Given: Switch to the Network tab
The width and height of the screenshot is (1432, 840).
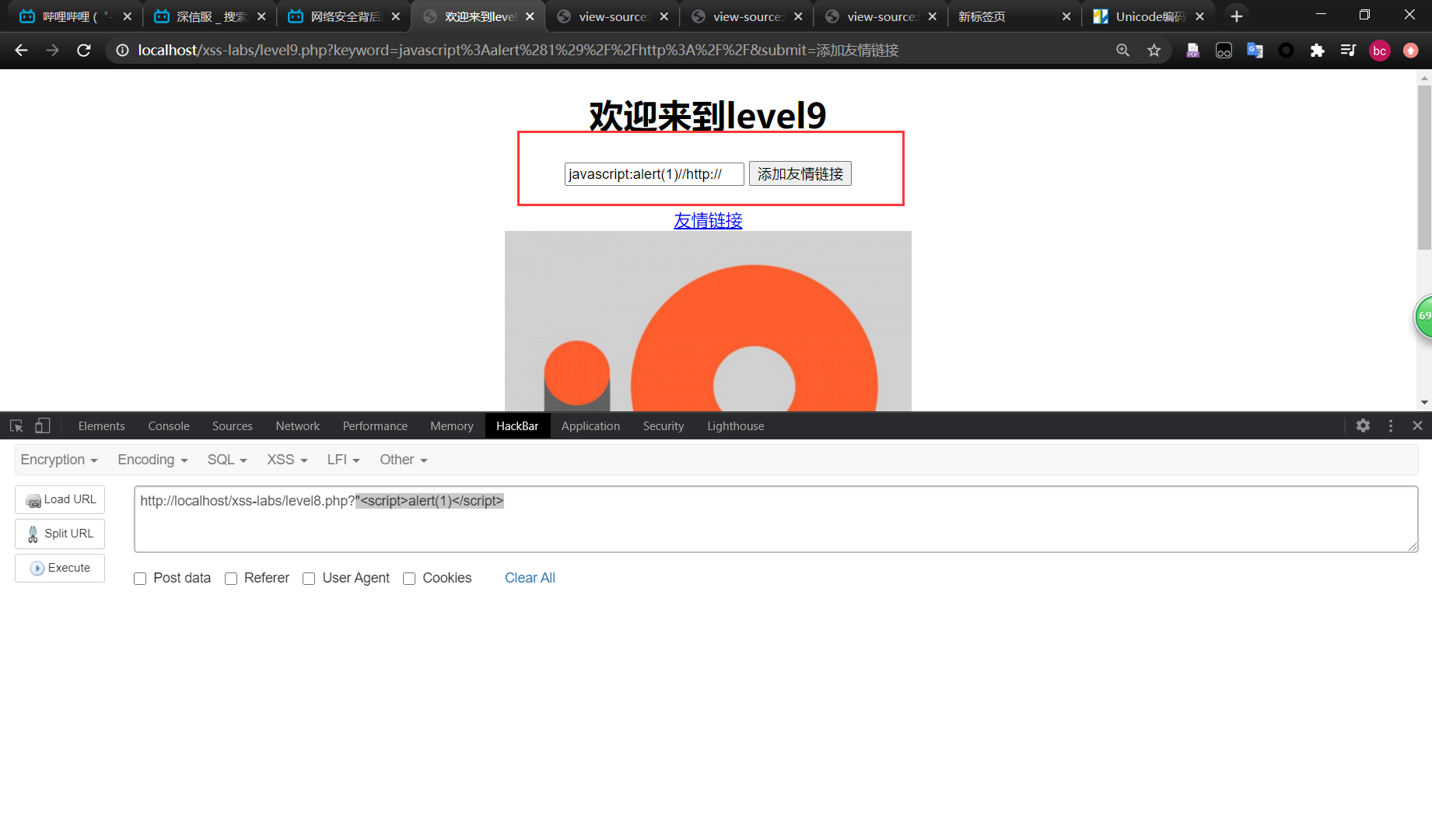Looking at the screenshot, I should (298, 426).
